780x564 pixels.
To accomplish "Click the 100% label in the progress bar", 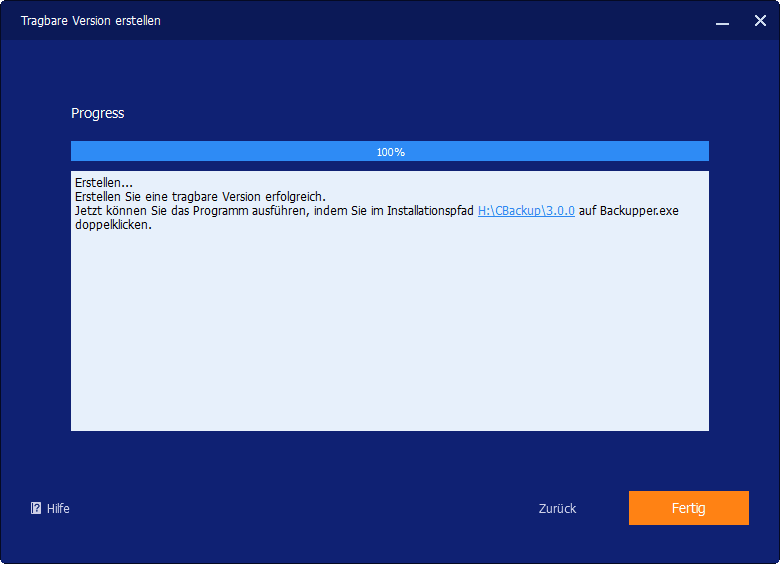I will click(x=390, y=152).
